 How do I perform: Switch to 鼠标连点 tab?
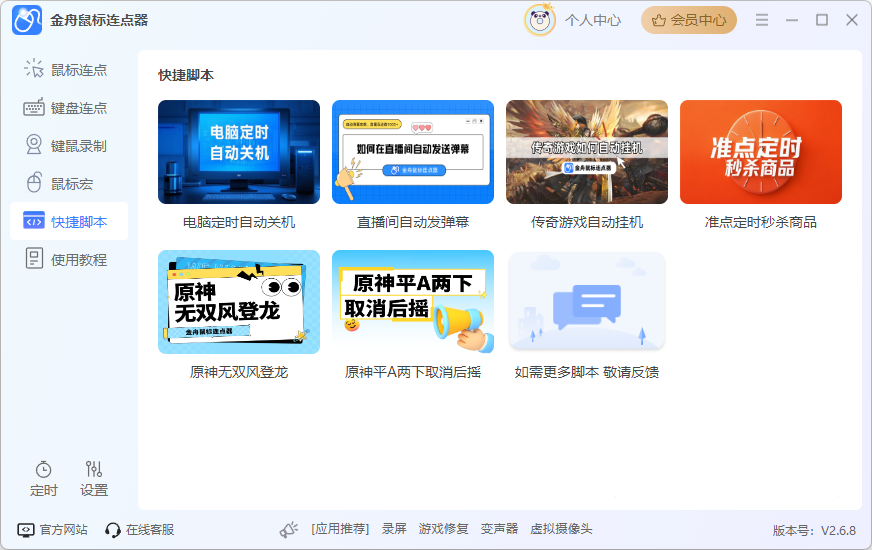click(x=68, y=70)
